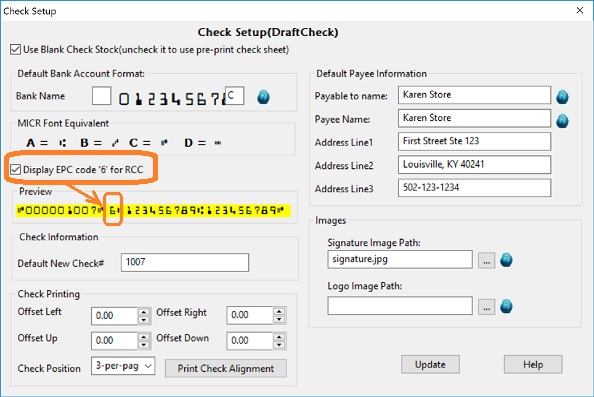The image size is (594, 397).
Task: Open help icon for Logo Image Path
Action: click(x=506, y=306)
